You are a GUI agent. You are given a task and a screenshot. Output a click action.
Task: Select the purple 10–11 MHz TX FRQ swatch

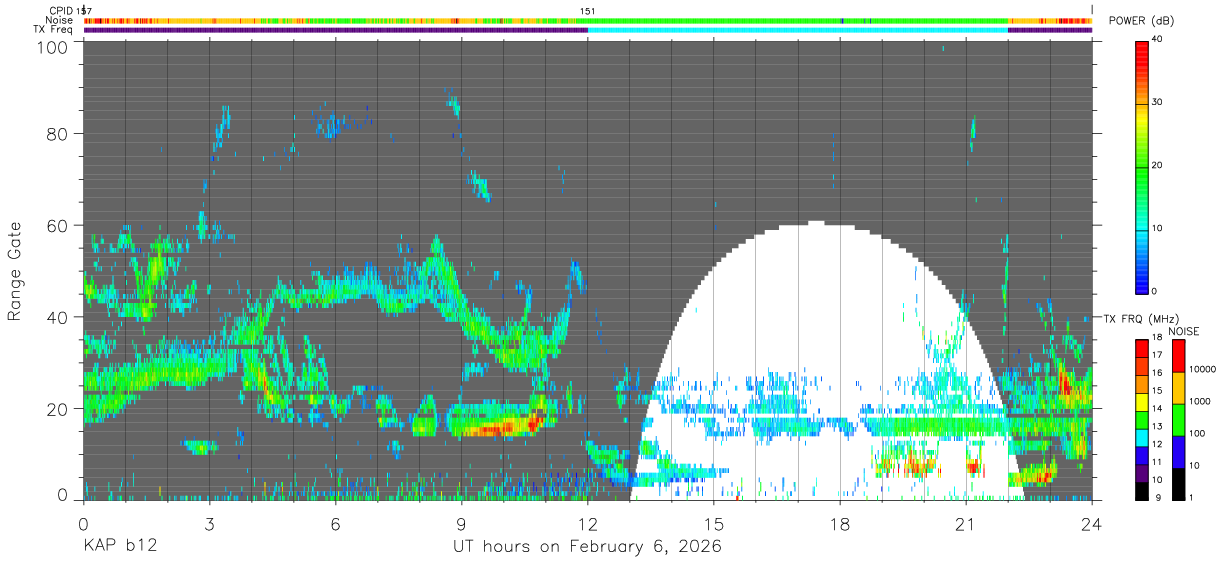pyautogui.click(x=1142, y=472)
